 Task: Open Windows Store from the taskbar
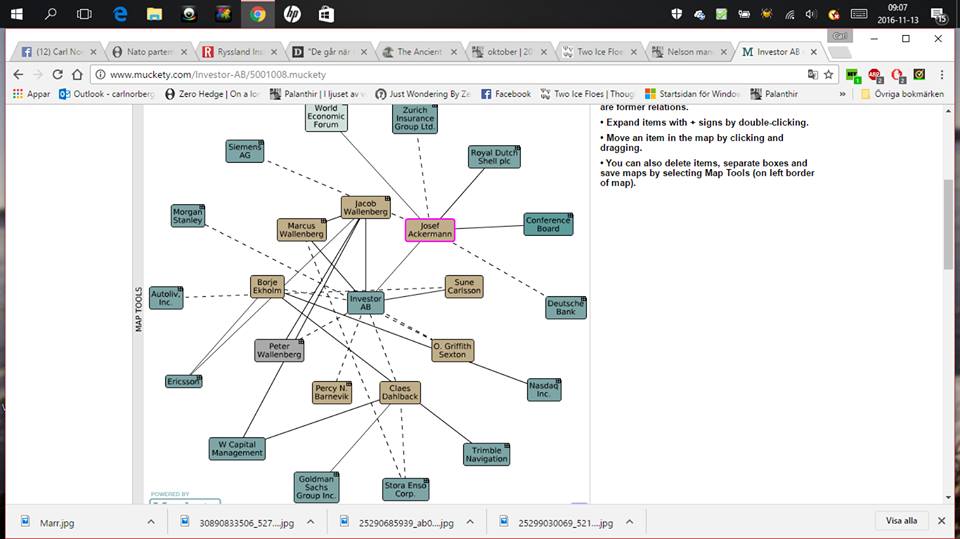point(325,14)
